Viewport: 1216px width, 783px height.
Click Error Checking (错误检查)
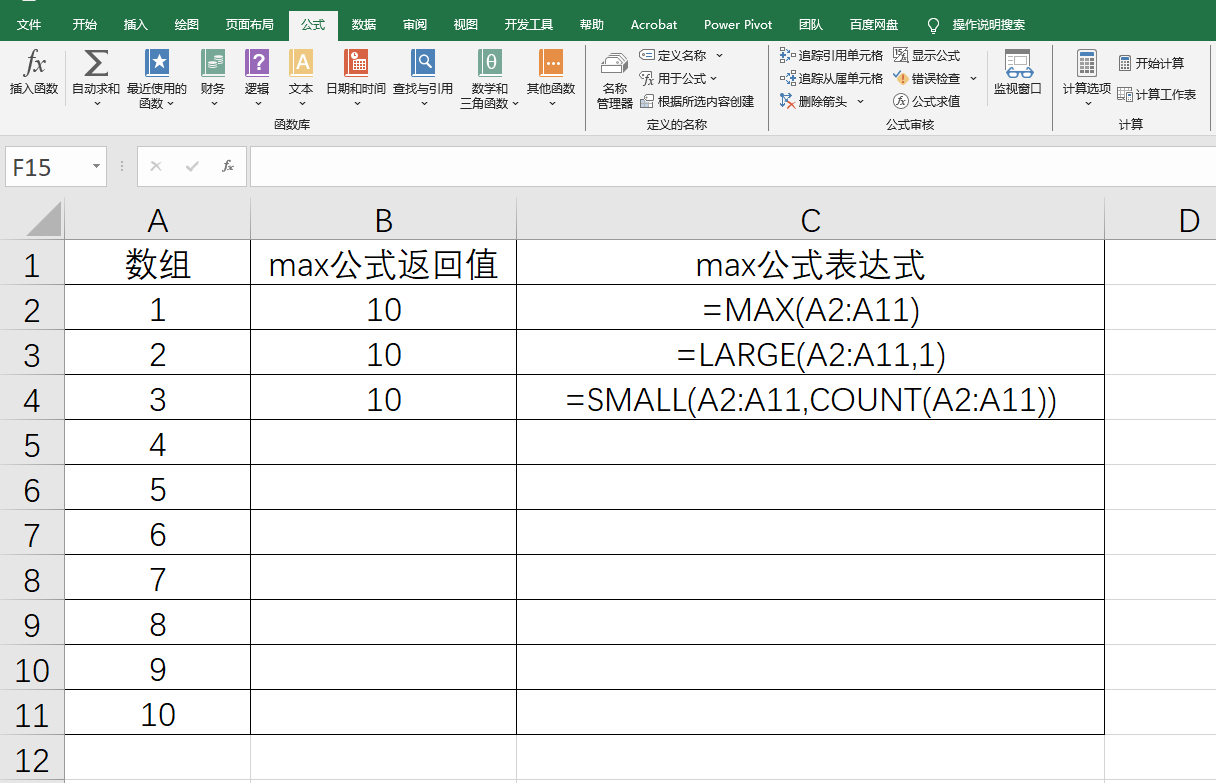point(927,78)
